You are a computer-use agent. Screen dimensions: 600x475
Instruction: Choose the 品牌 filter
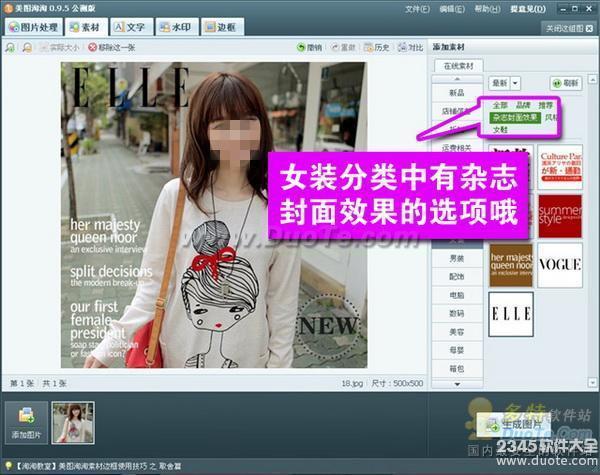click(523, 105)
